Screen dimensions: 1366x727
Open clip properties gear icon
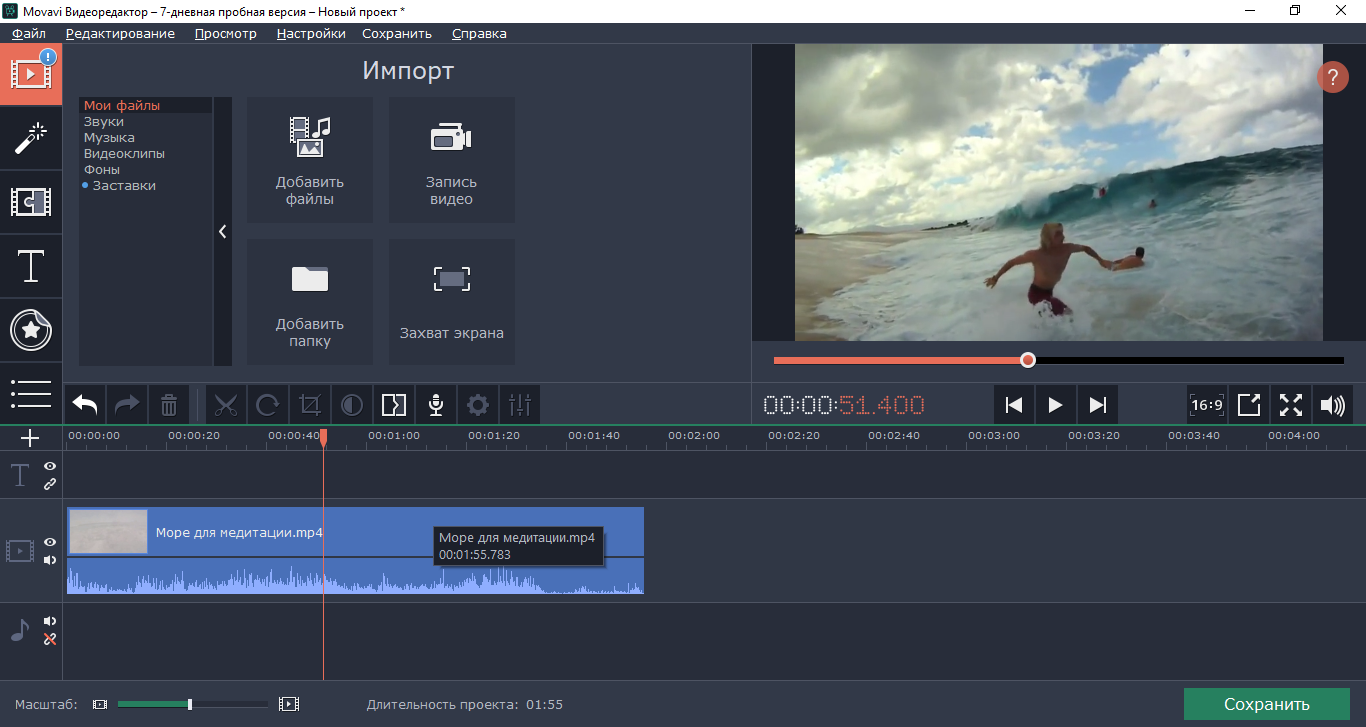[x=478, y=405]
